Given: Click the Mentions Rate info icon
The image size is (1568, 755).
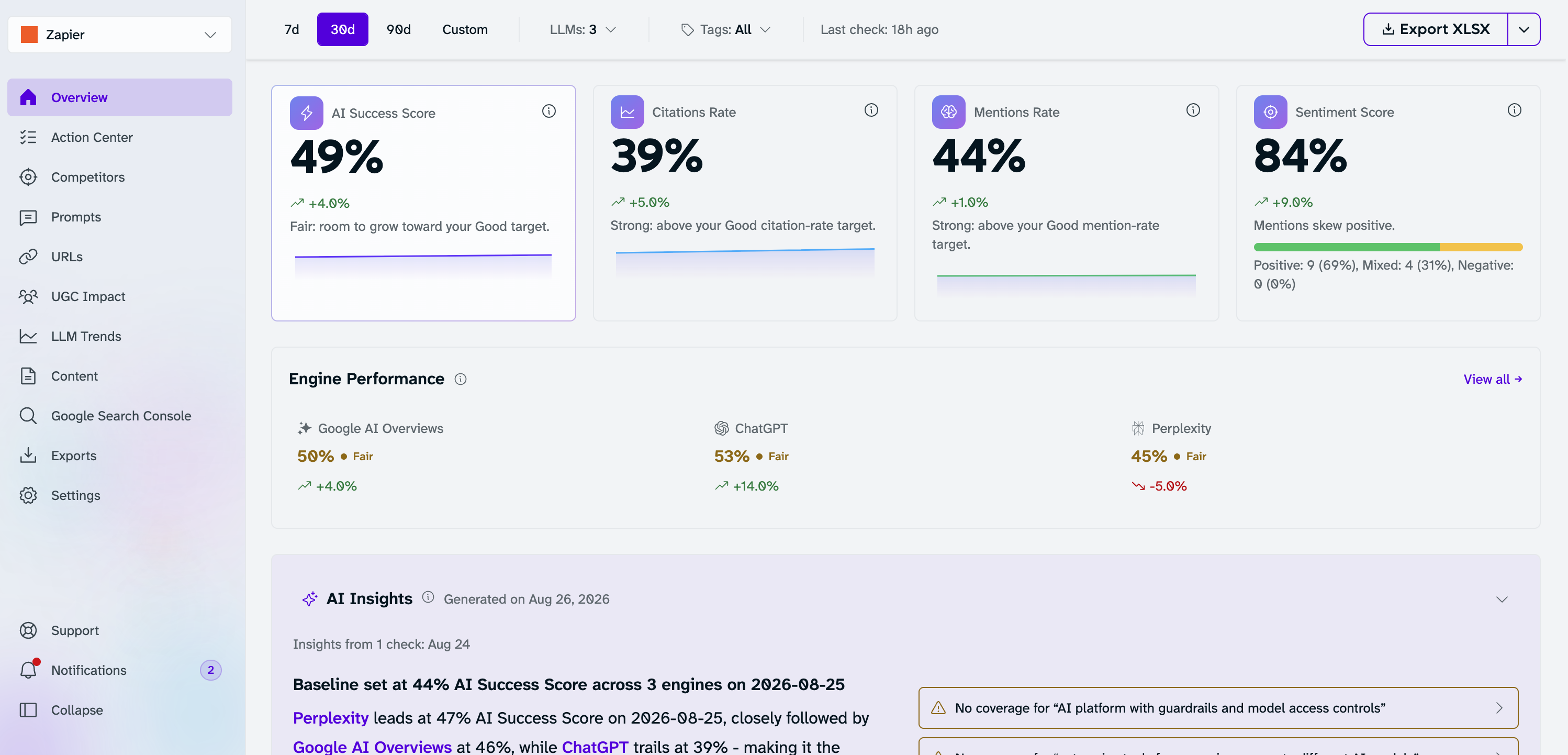Looking at the screenshot, I should 1193,109.
